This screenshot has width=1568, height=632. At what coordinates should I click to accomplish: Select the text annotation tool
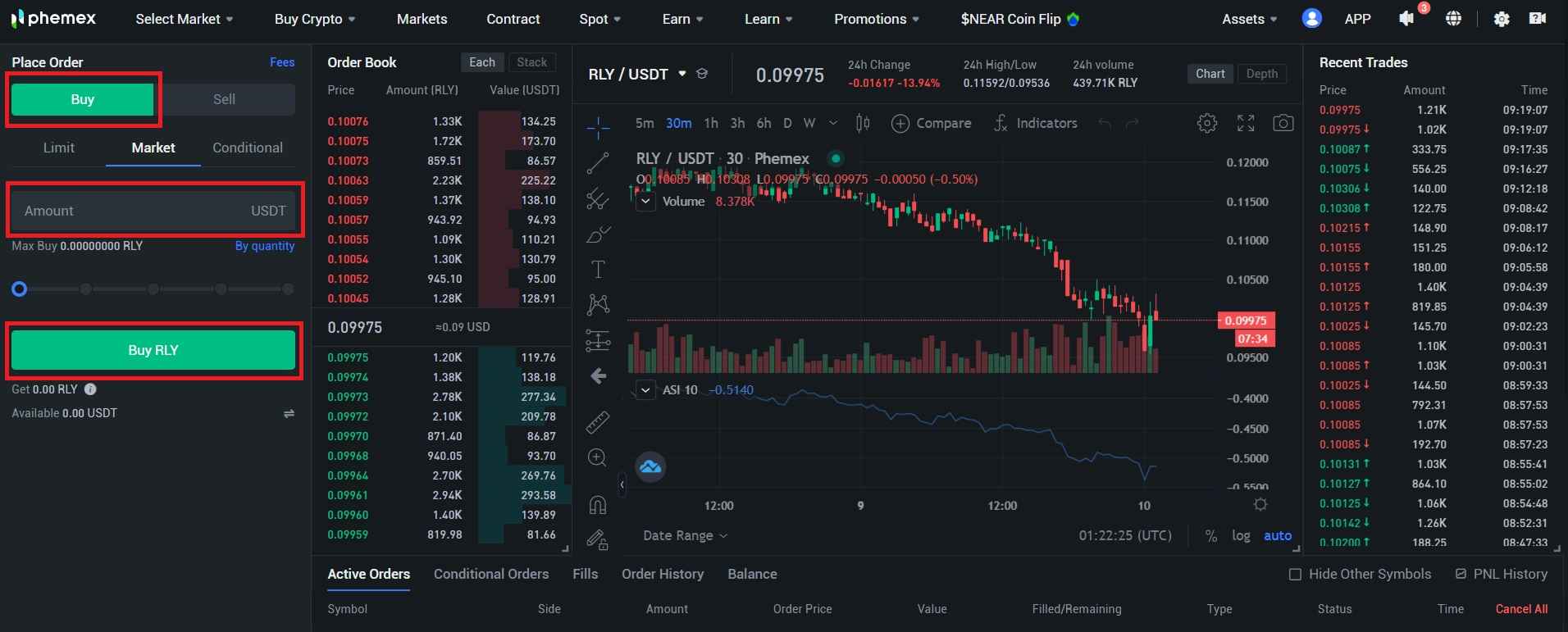pos(598,270)
